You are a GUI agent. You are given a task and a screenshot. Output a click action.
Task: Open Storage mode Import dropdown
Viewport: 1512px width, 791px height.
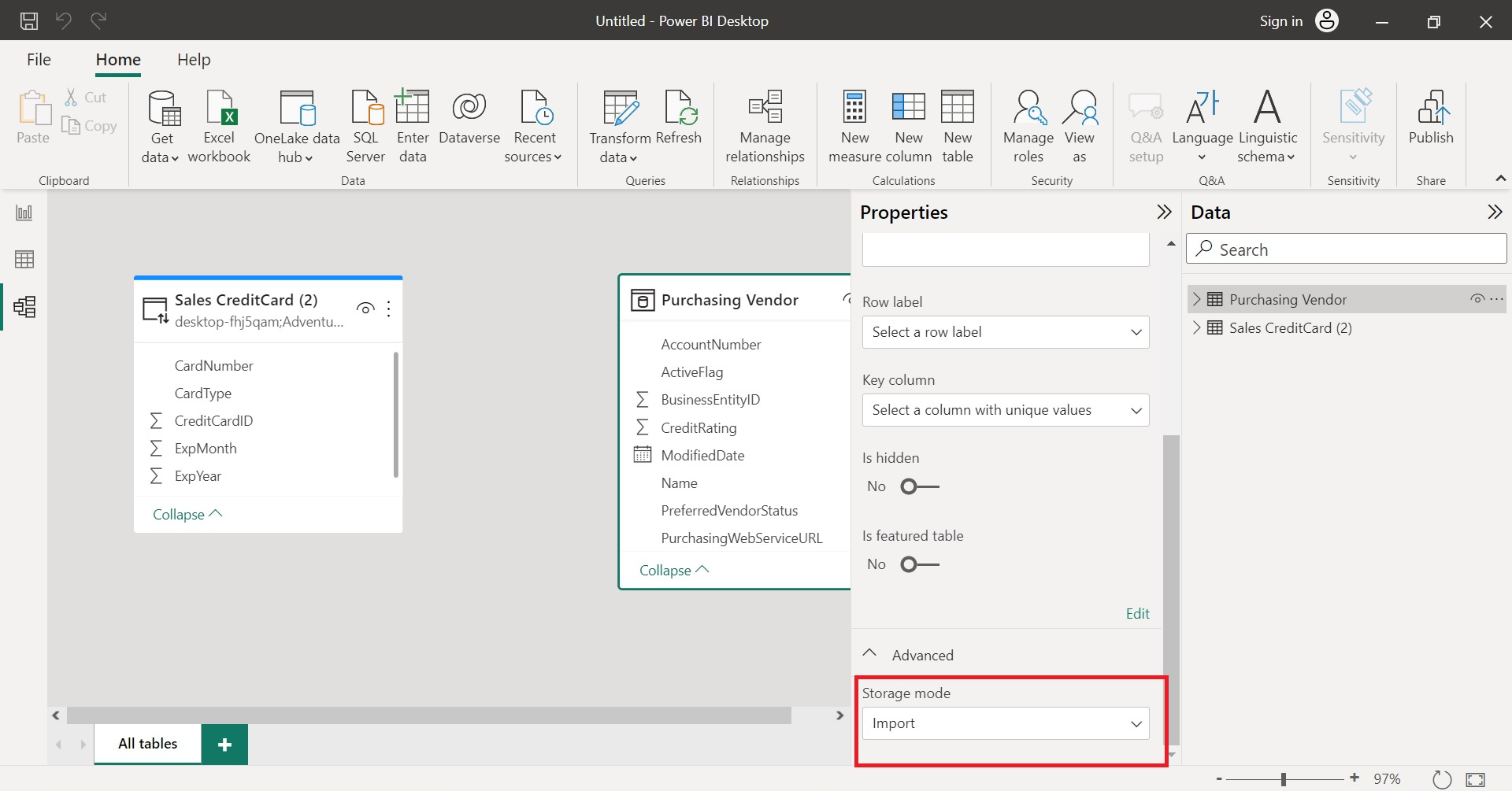coord(1006,723)
